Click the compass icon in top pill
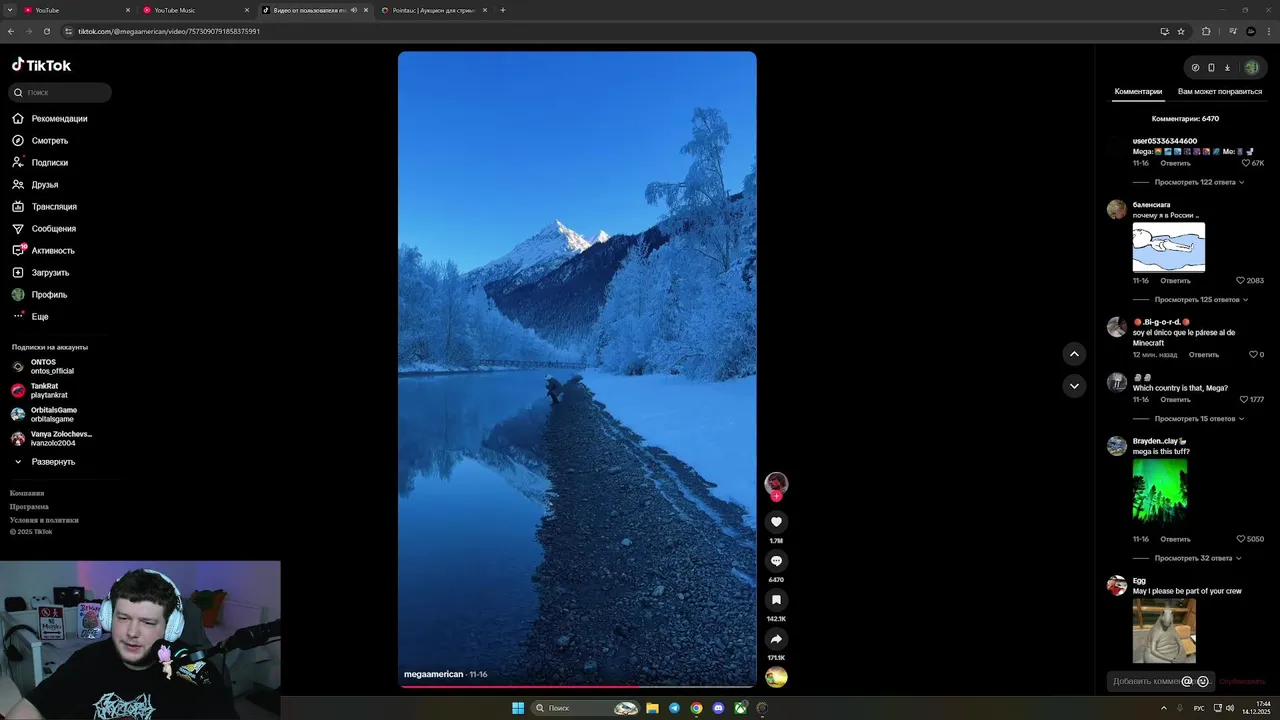 [x=1195, y=68]
